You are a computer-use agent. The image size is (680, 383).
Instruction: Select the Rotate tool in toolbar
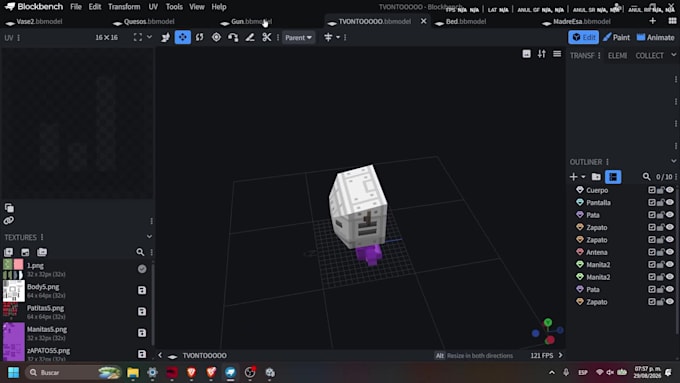(x=199, y=38)
